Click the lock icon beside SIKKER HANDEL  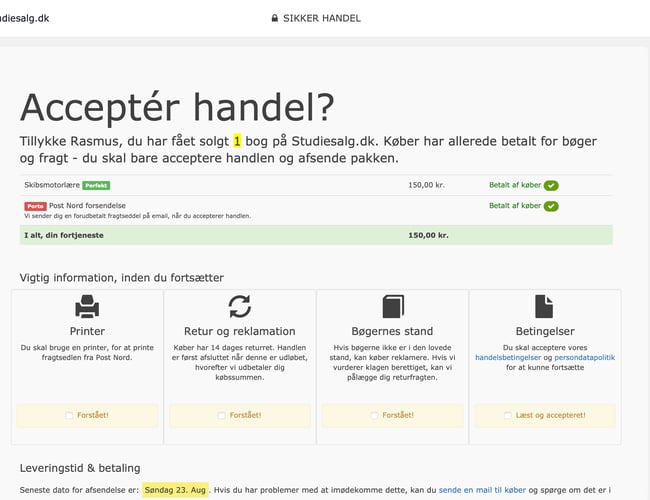point(275,18)
